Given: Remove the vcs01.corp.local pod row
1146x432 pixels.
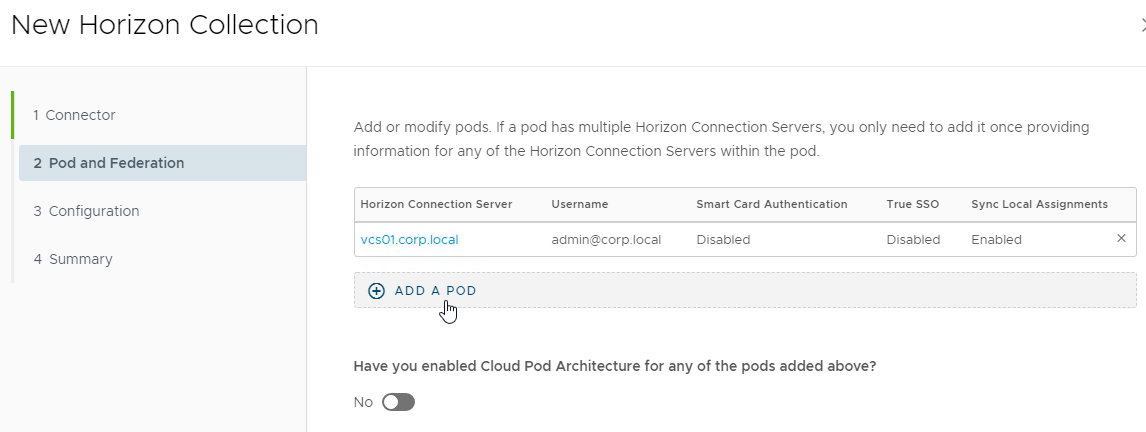Looking at the screenshot, I should pos(1121,238).
